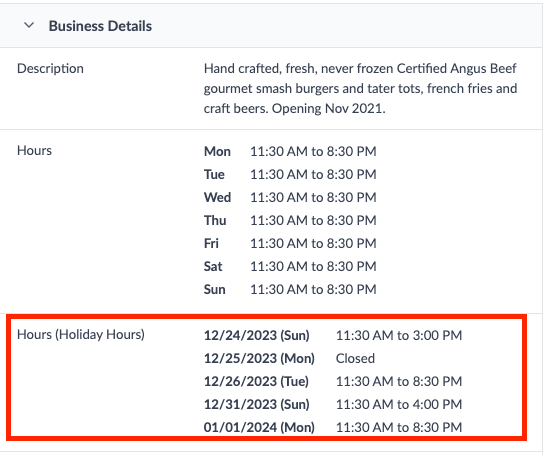
Task: Click the 11:30 AM to 3:00 PM holiday time
Action: [399, 335]
